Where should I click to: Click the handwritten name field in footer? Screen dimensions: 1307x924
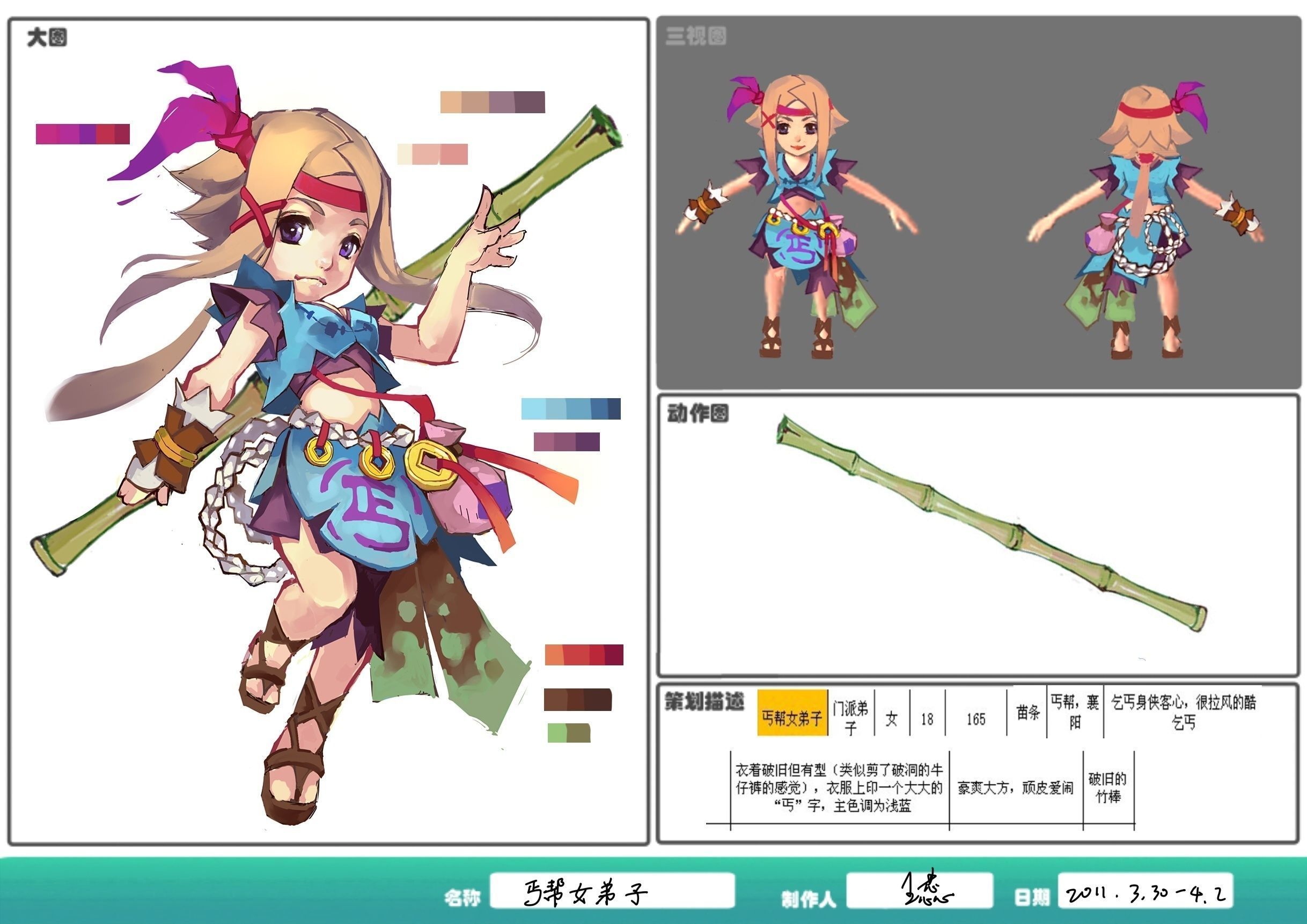[613, 890]
